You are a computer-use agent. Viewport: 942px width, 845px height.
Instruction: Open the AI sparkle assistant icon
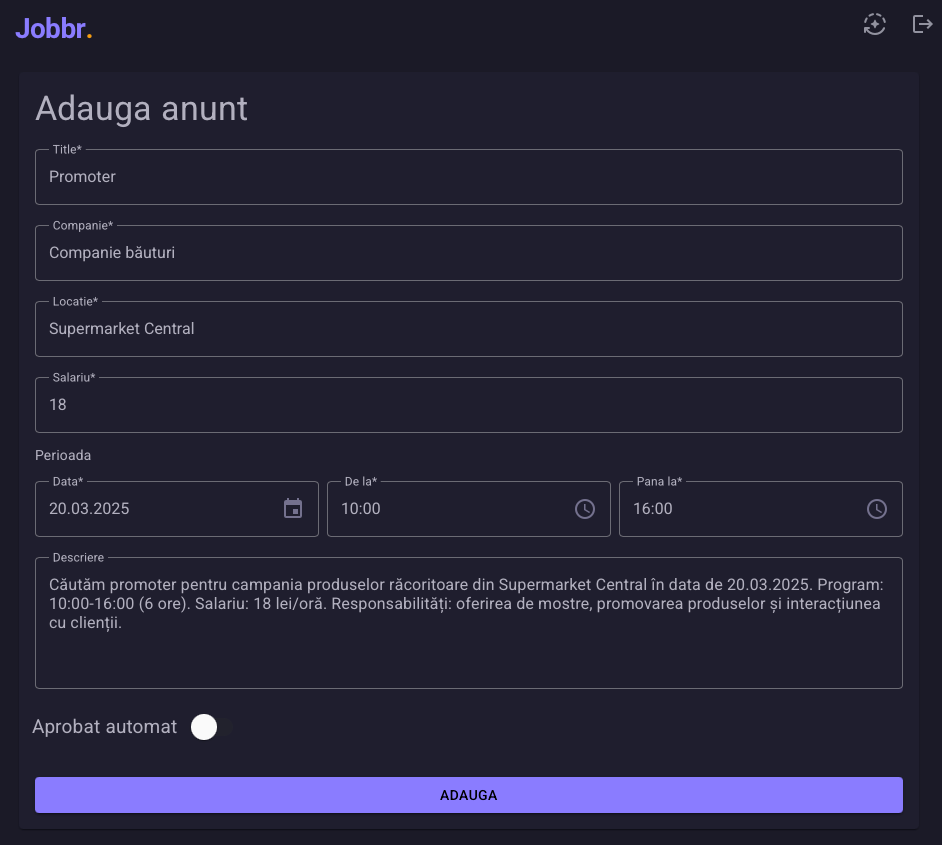[x=875, y=25]
